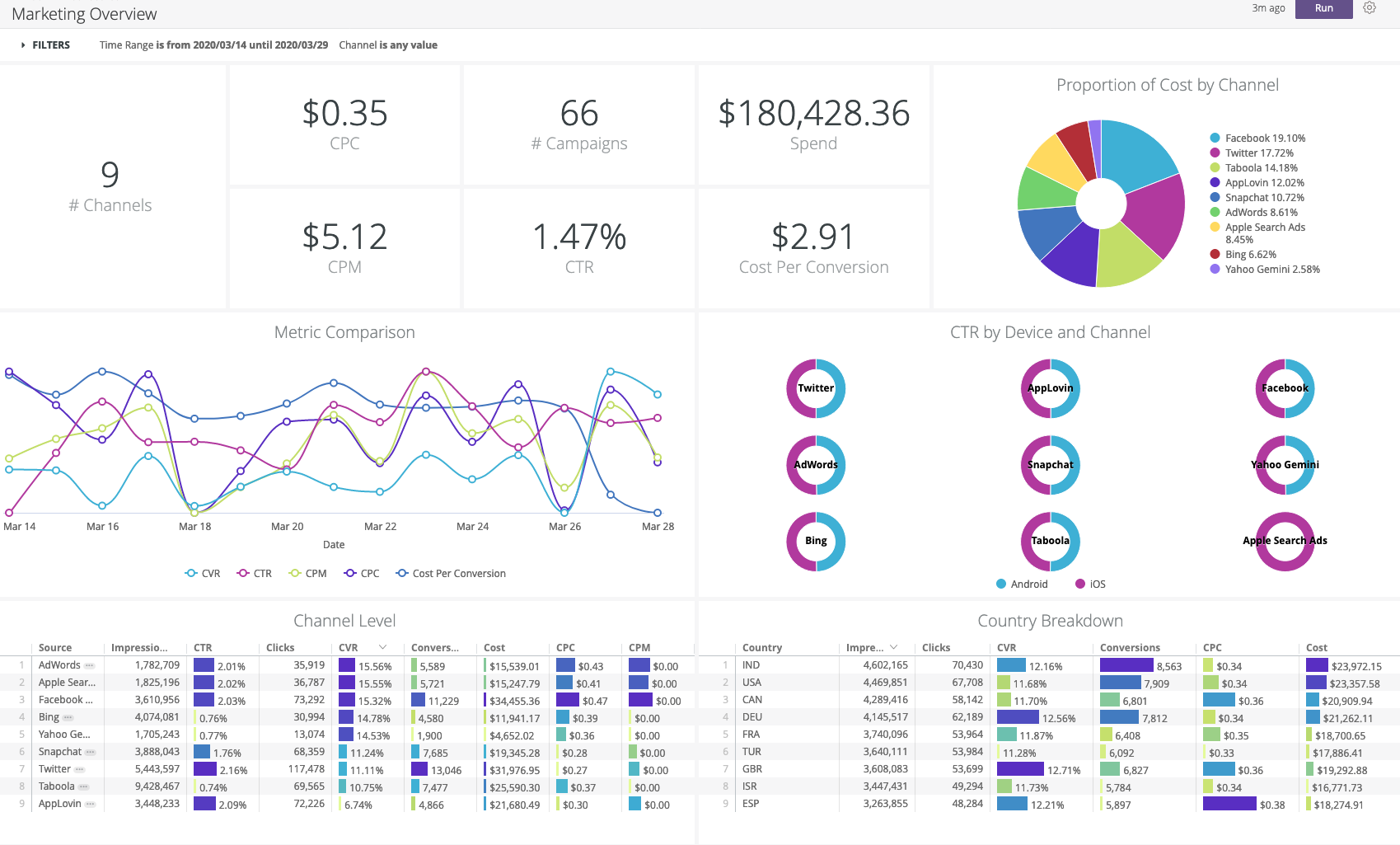1400x845 pixels.
Task: Click the Apple Search Ads donut chart
Action: point(1285,542)
